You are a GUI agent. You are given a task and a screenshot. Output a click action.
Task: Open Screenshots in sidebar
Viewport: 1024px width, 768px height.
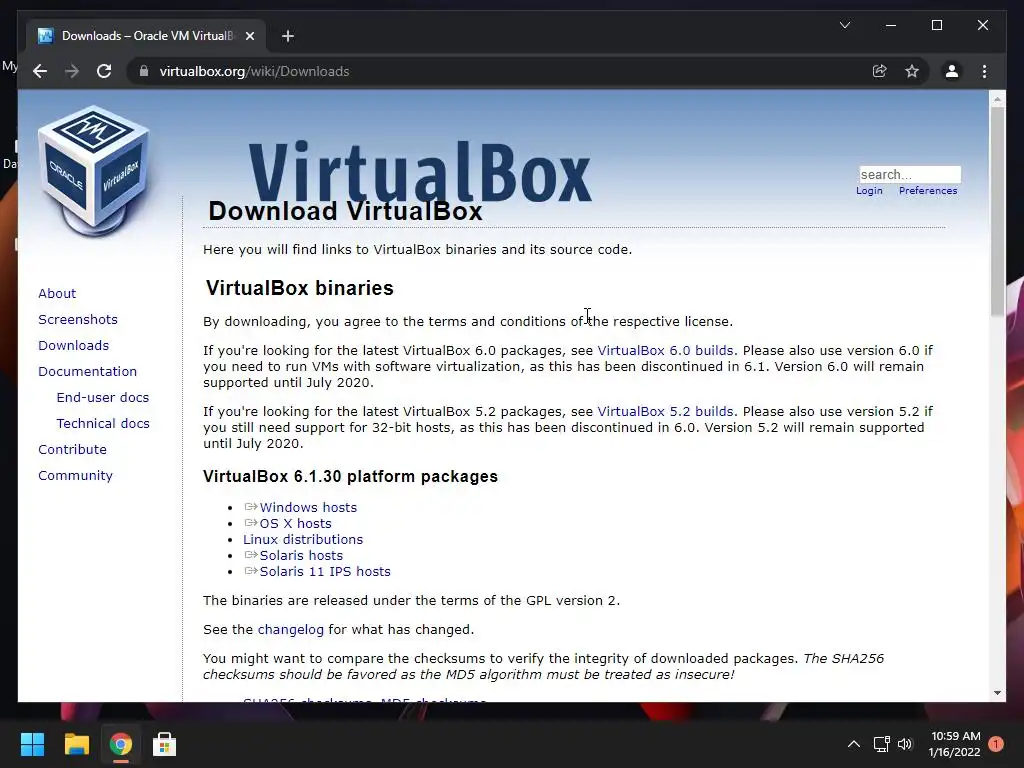click(78, 319)
